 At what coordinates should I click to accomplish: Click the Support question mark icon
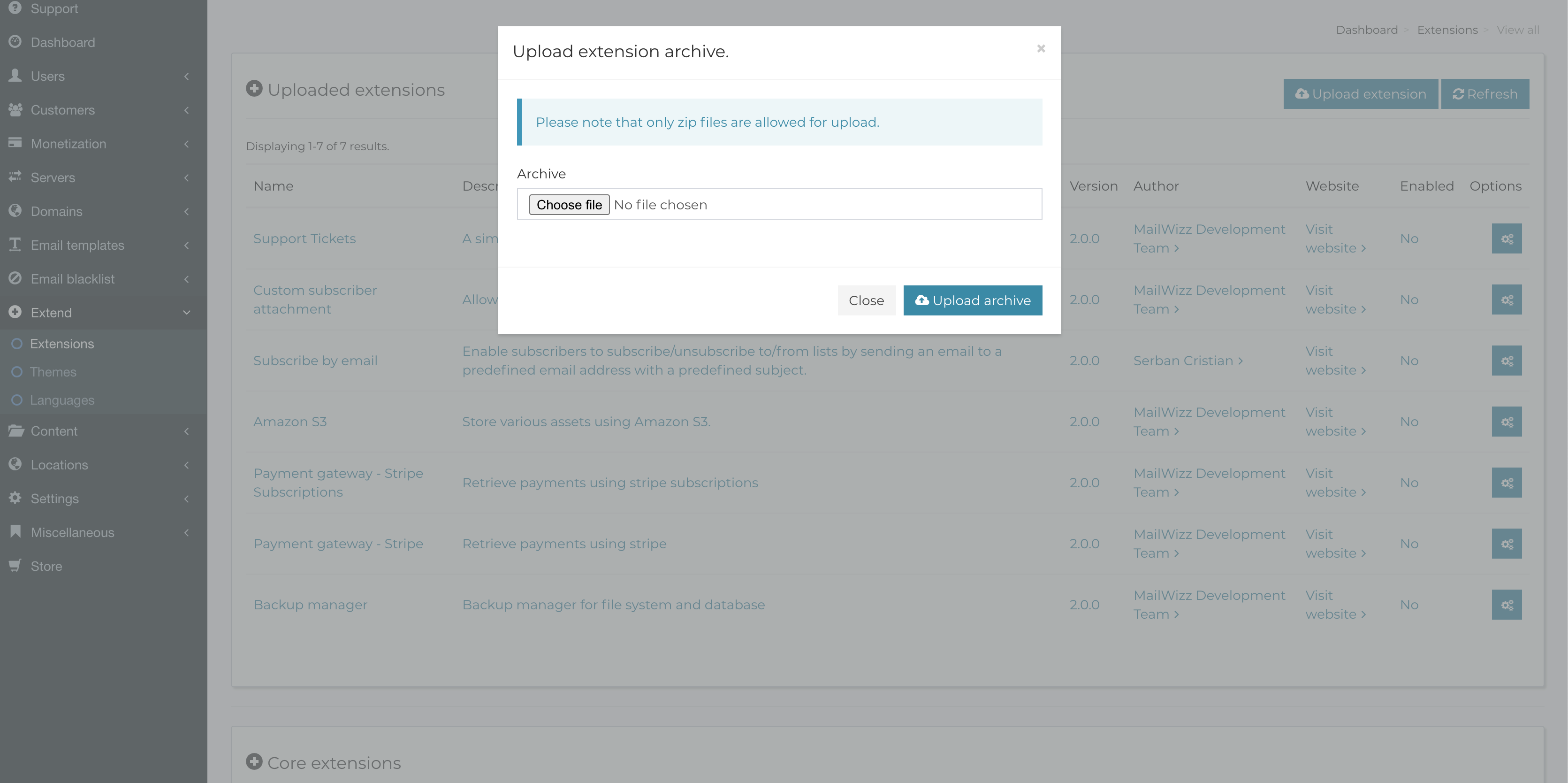pos(15,8)
